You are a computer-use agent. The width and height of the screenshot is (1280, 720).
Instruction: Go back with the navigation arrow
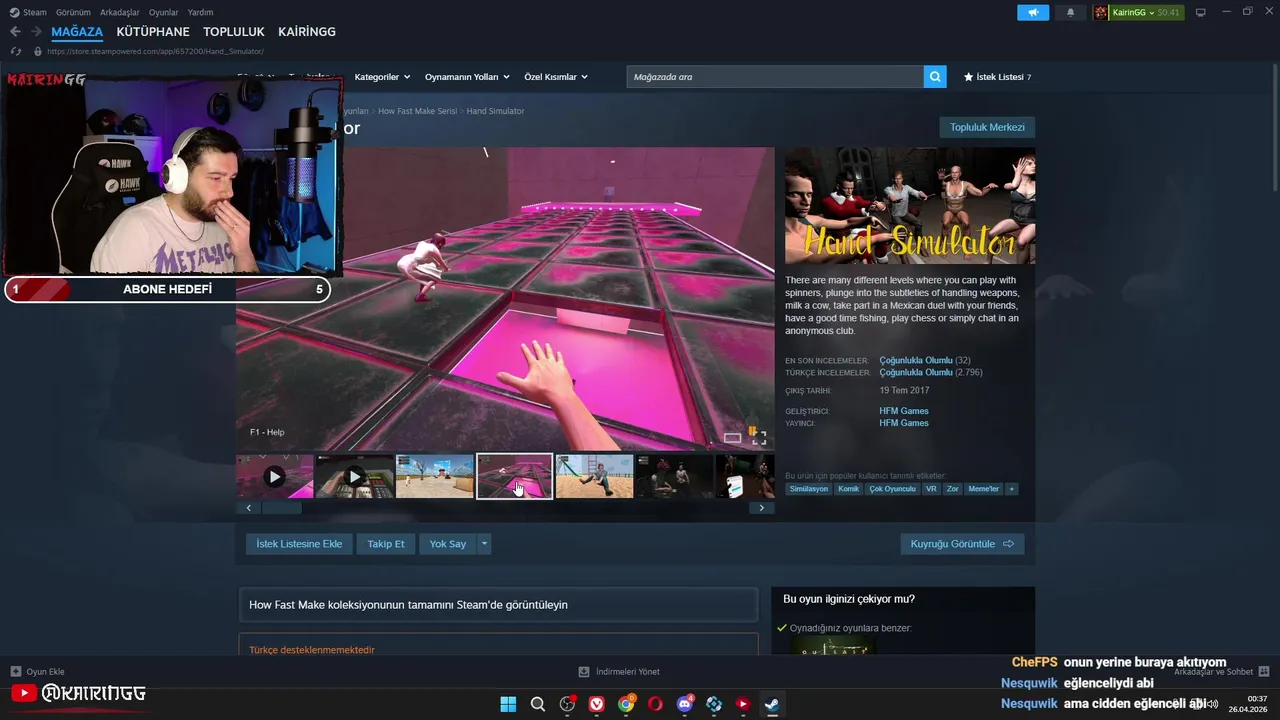pos(15,32)
